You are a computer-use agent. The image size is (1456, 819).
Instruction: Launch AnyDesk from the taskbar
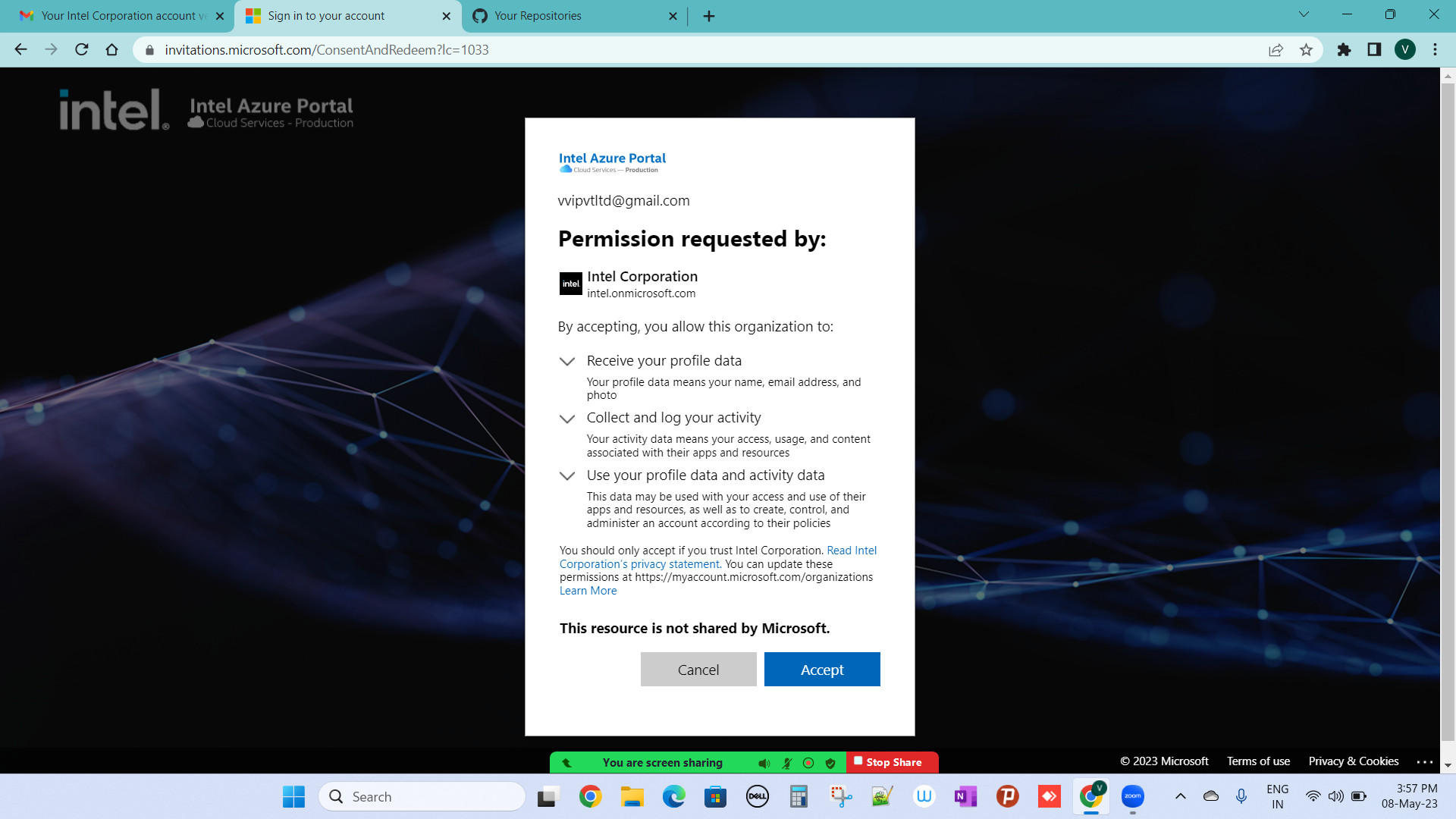tap(1049, 796)
